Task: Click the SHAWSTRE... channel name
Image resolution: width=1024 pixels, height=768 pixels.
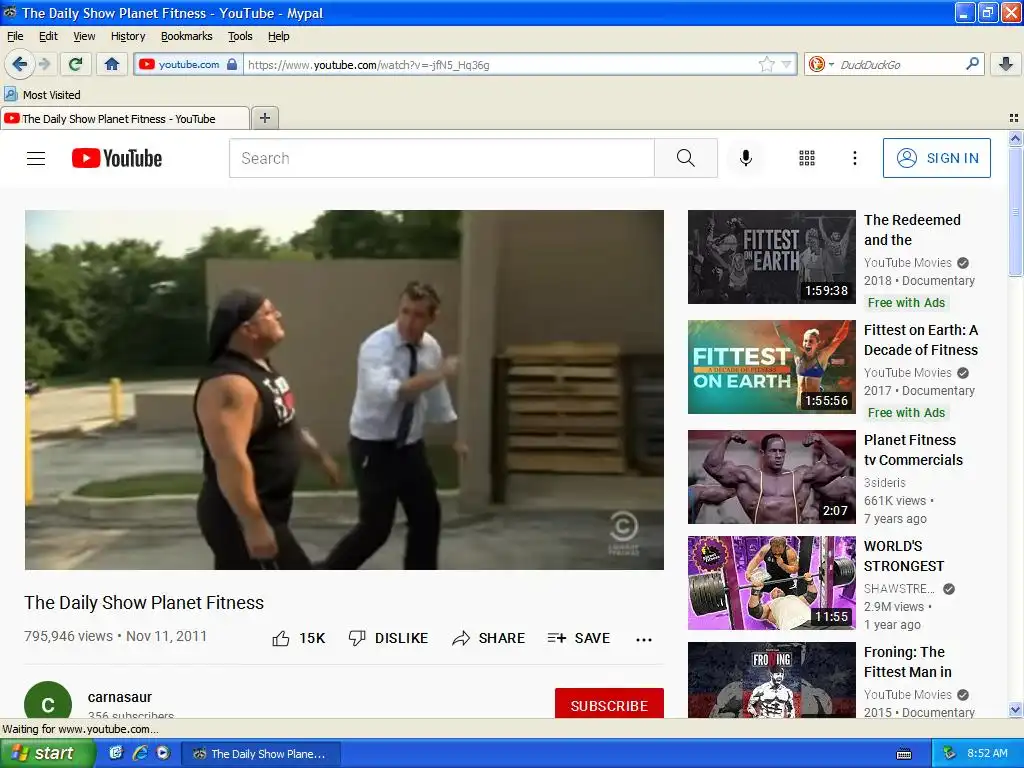Action: point(899,588)
